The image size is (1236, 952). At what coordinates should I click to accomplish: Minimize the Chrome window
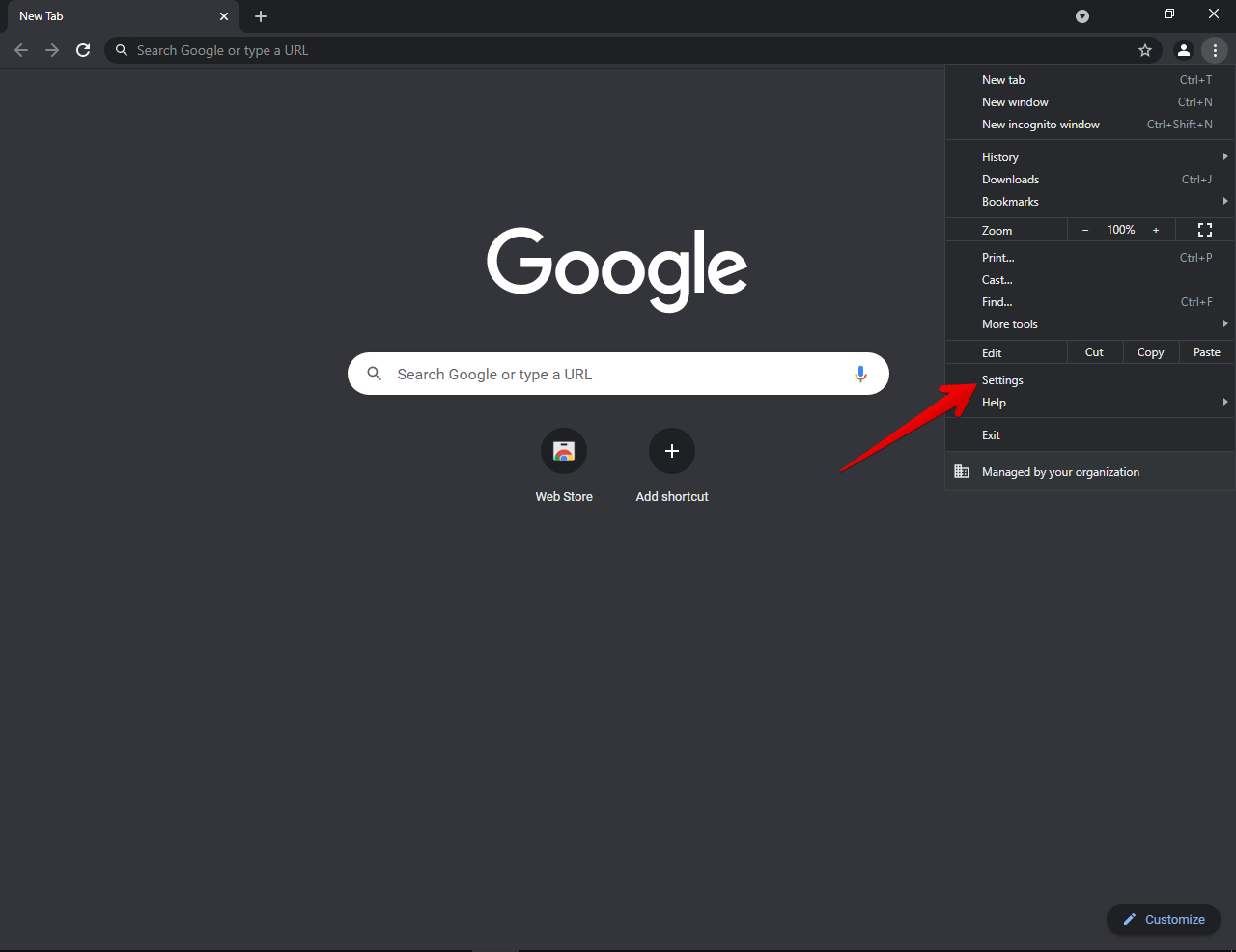[x=1125, y=14]
